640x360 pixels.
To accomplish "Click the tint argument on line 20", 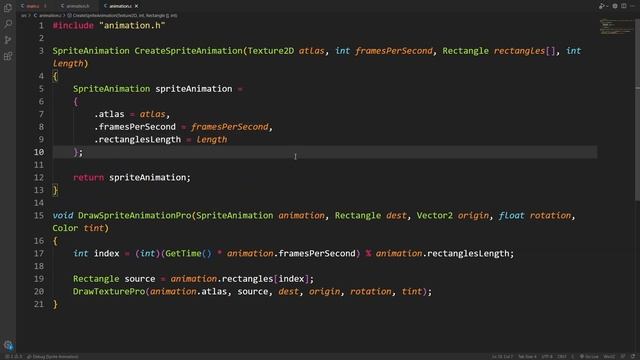I will 411,291.
